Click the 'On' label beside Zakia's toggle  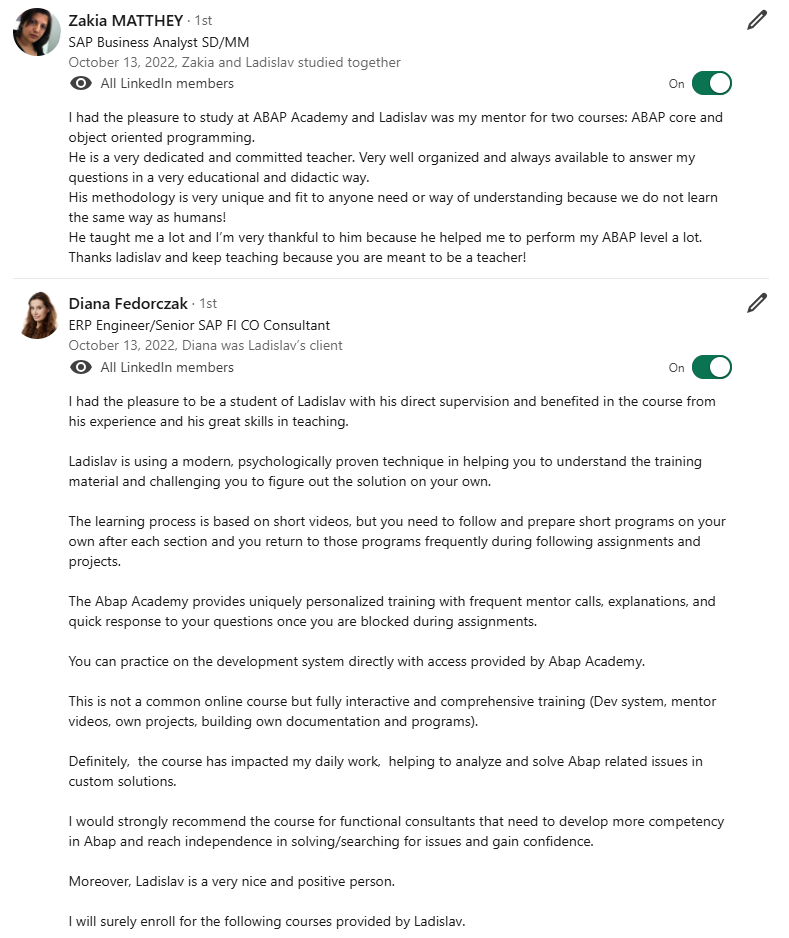tap(677, 84)
